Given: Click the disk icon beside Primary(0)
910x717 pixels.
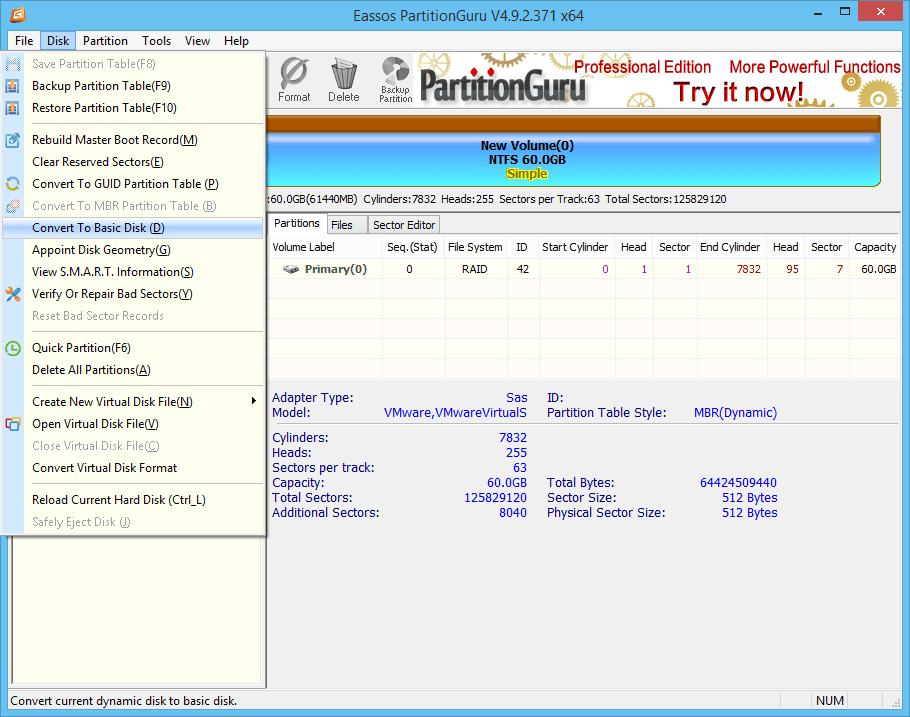Looking at the screenshot, I should pos(291,269).
